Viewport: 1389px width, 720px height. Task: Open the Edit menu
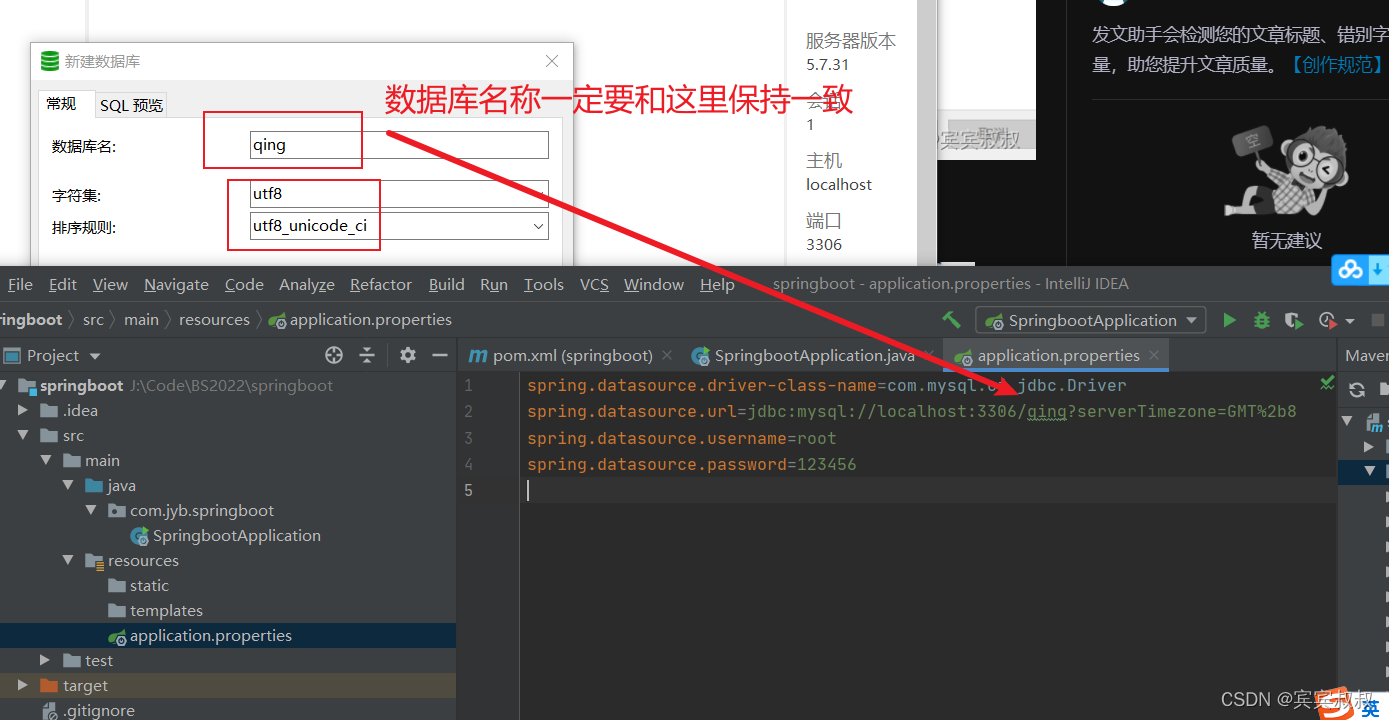[63, 284]
